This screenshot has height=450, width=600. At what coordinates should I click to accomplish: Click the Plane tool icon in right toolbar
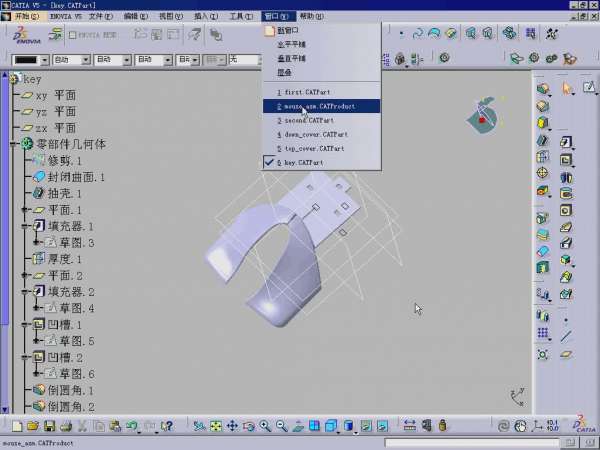coord(566,355)
